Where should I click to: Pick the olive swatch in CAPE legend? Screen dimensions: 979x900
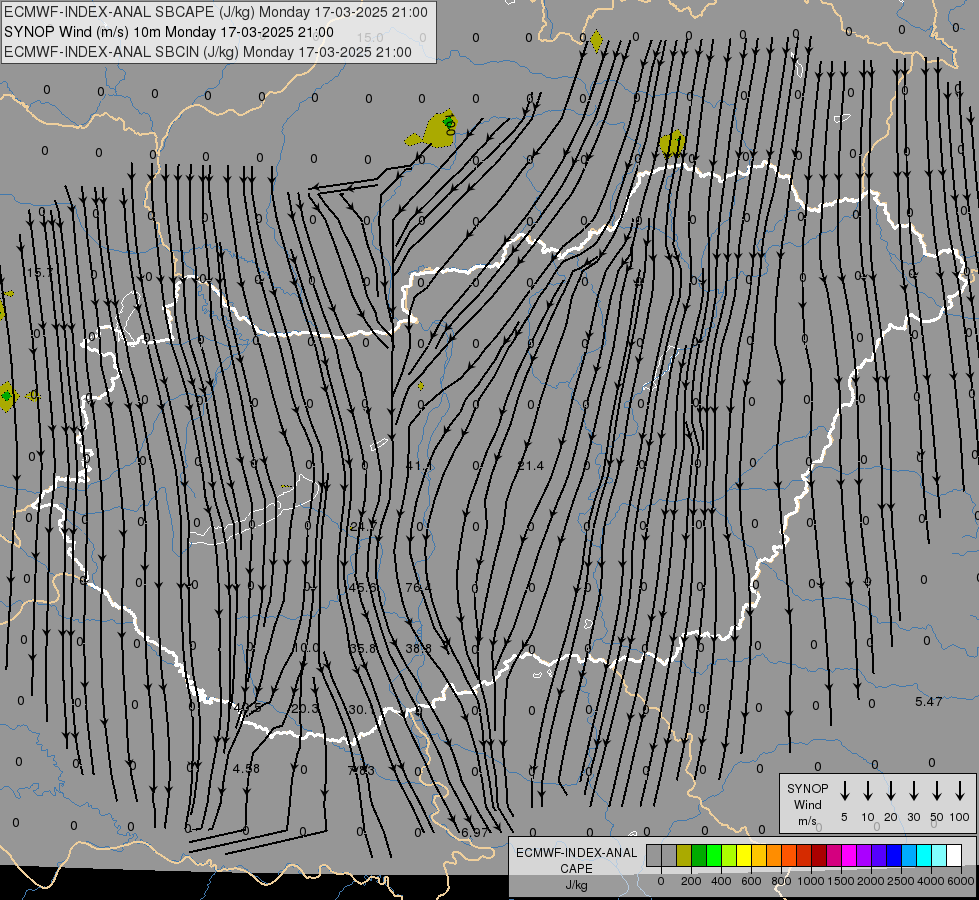pos(684,855)
